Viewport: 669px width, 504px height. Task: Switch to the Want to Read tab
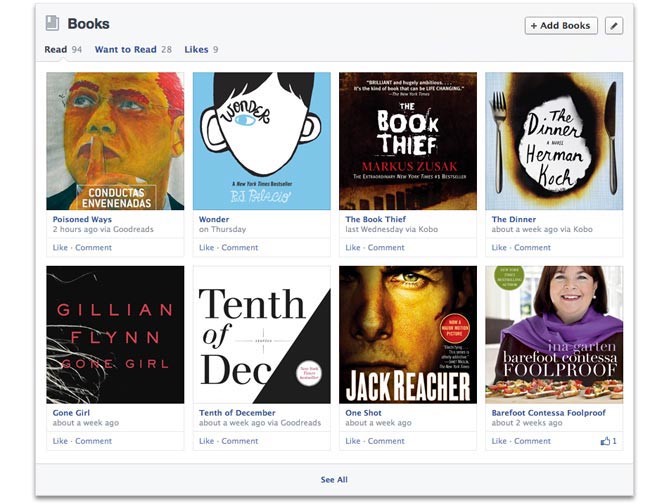(125, 49)
